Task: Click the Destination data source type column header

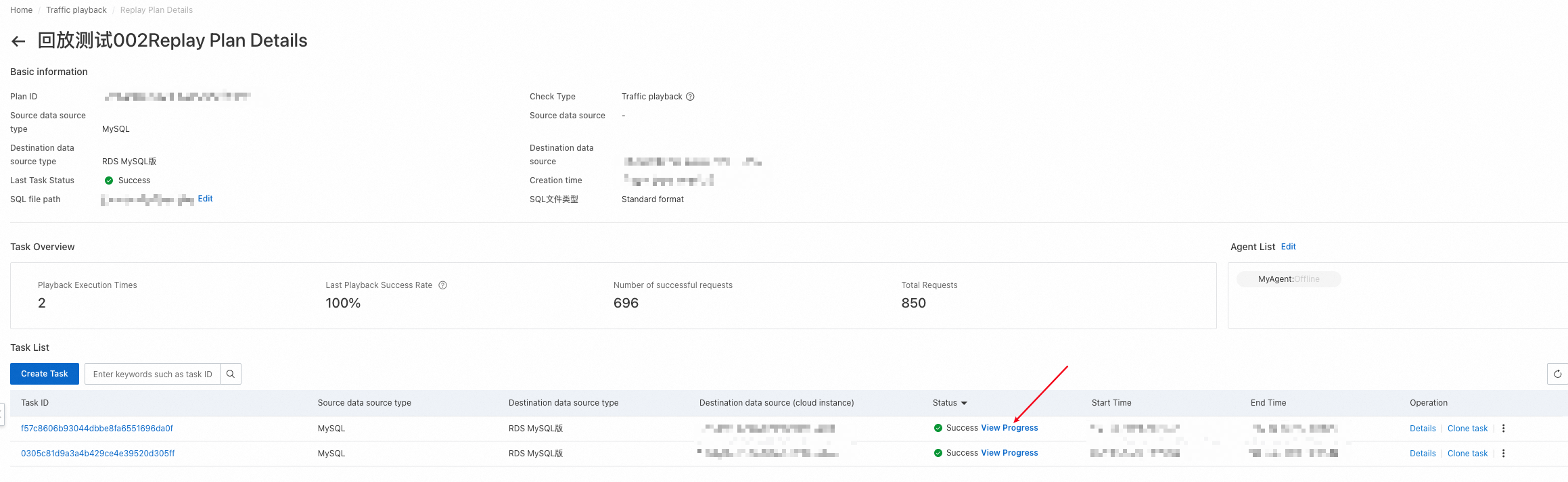Action: coord(563,403)
